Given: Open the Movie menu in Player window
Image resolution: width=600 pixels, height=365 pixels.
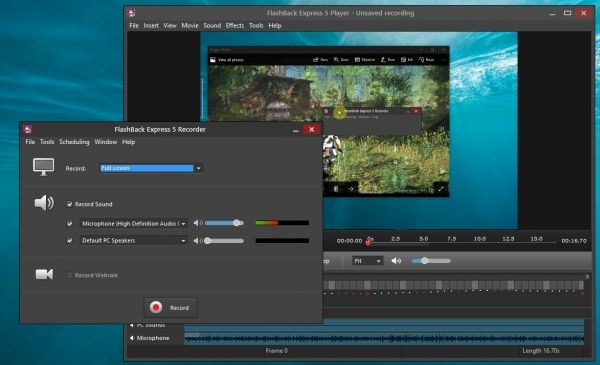Looking at the screenshot, I should tap(190, 26).
